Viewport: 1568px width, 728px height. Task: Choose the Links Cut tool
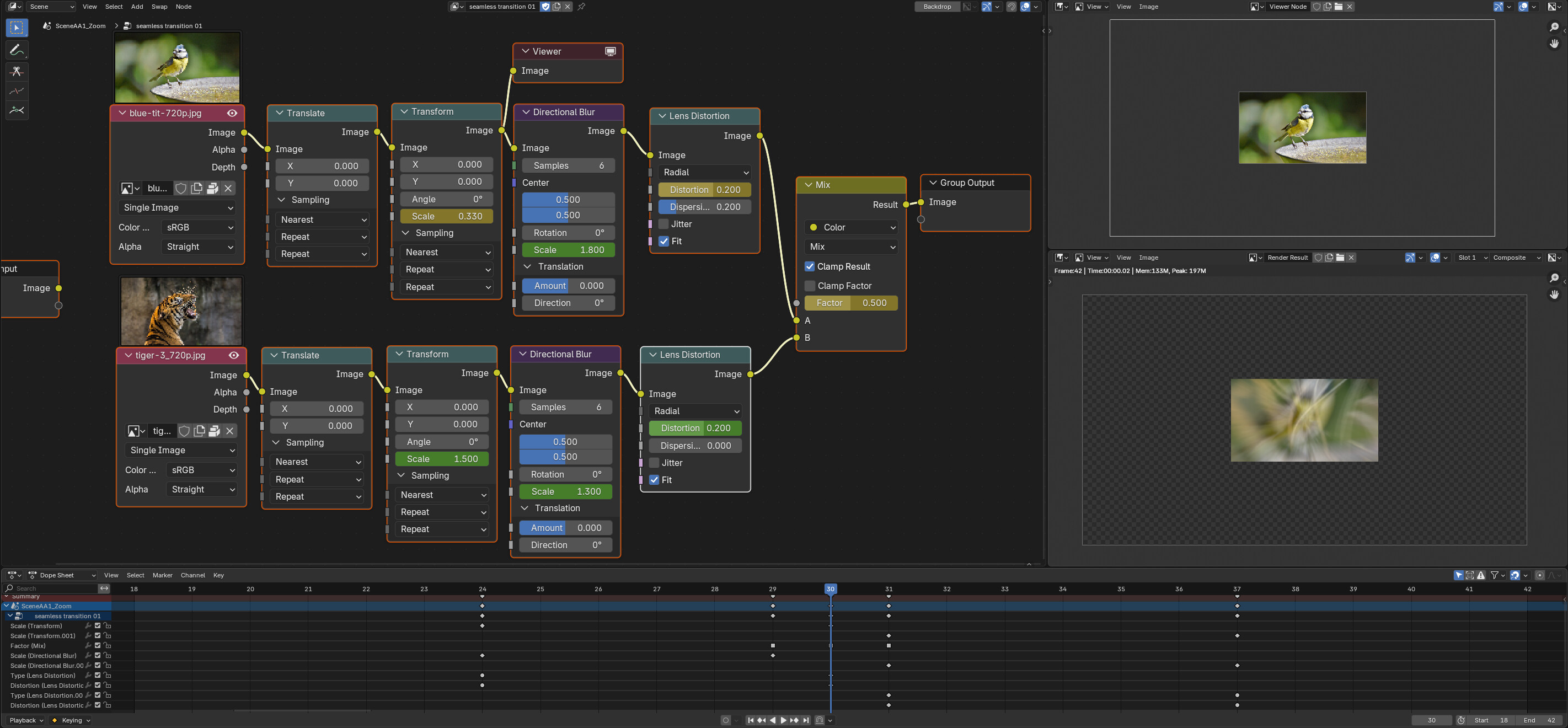tap(17, 71)
